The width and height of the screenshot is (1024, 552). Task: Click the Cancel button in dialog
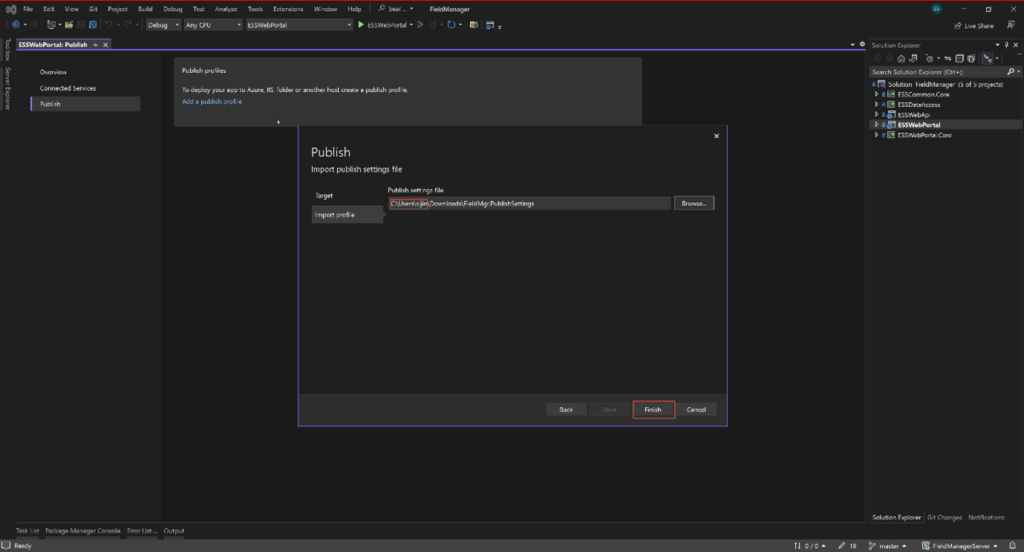696,410
